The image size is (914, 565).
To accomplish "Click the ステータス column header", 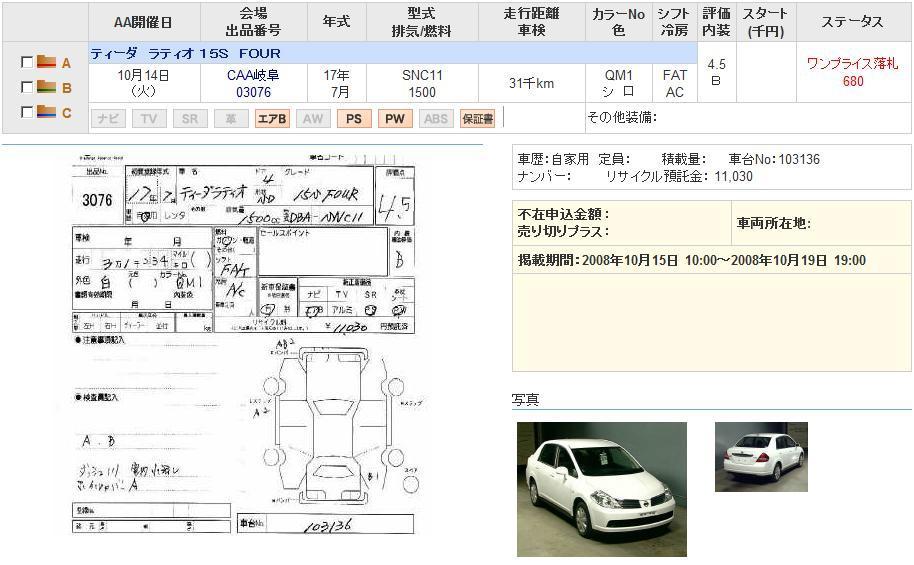I will (853, 22).
